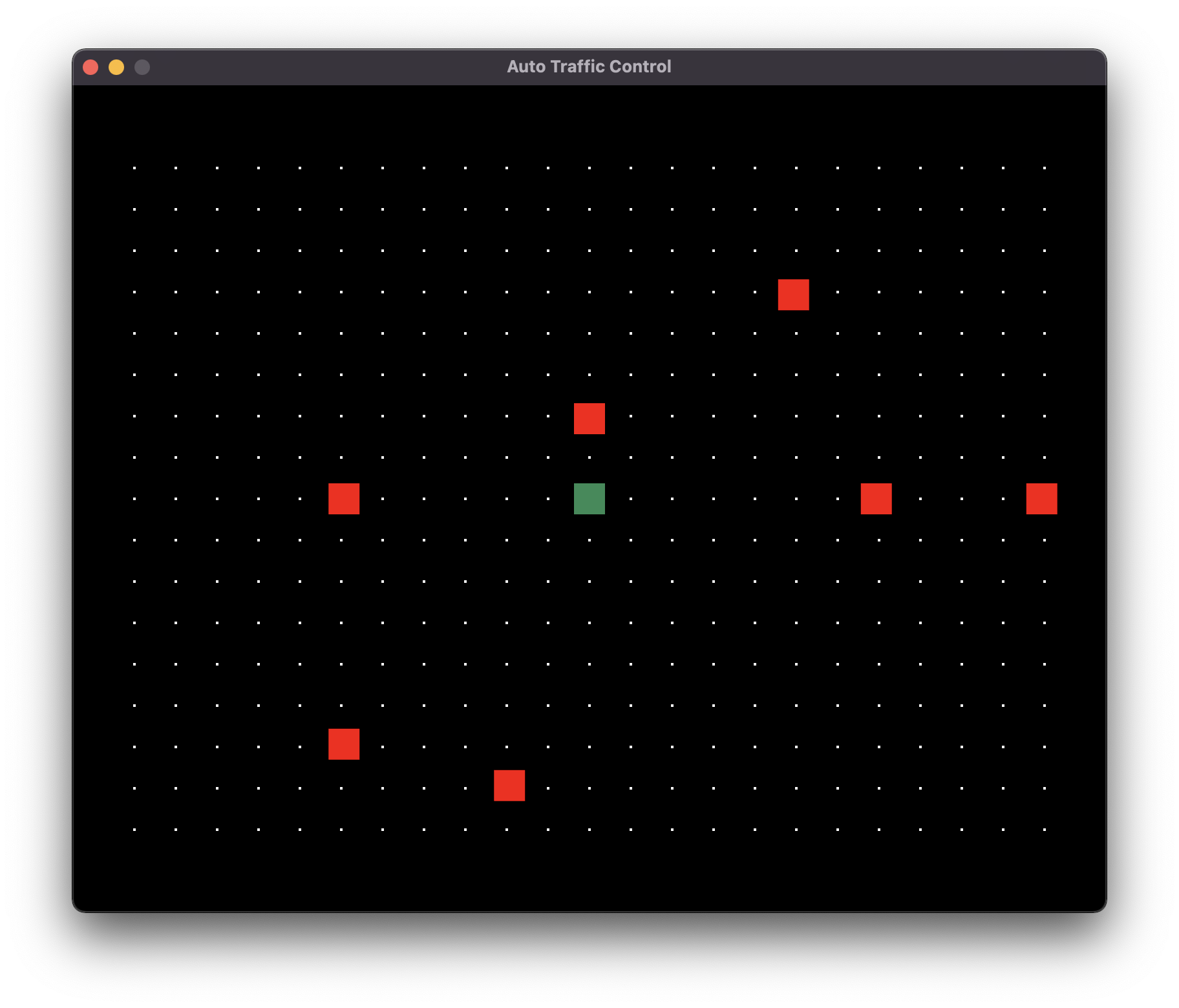Close the Auto Traffic Control window
The height and width of the screenshot is (1008, 1179).
click(90, 67)
